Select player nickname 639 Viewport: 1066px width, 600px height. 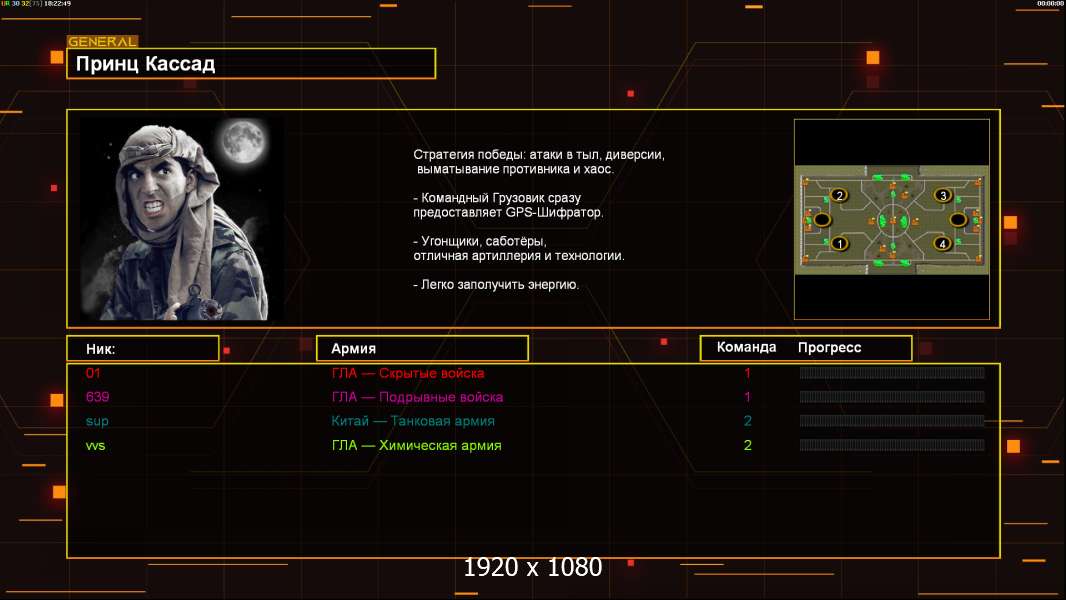[x=97, y=397]
